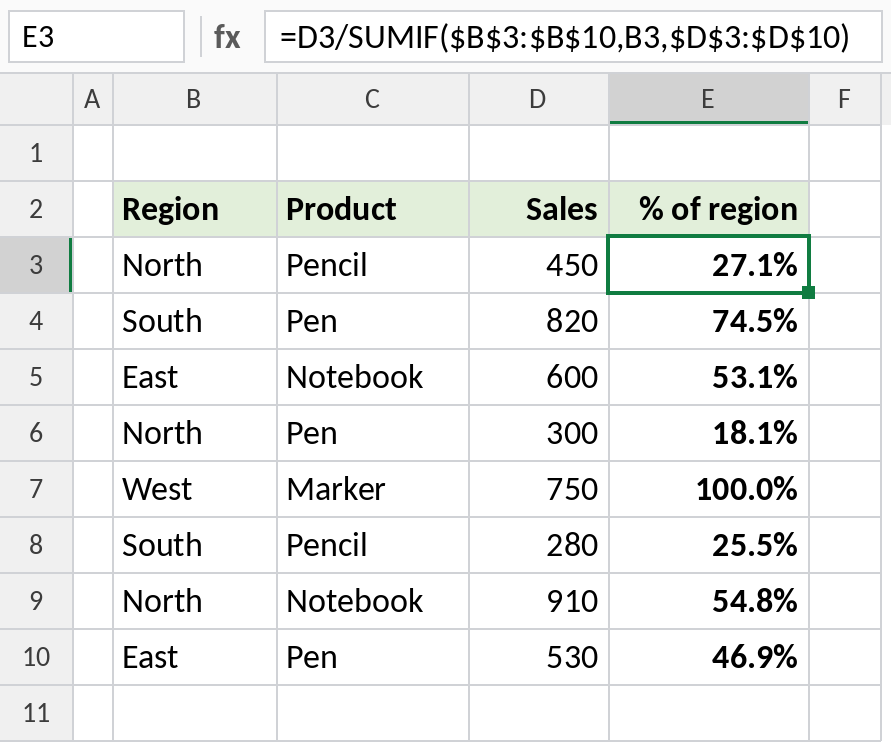Click cell with 54.8% value
Image resolution: width=892 pixels, height=742 pixels.
[x=709, y=601]
